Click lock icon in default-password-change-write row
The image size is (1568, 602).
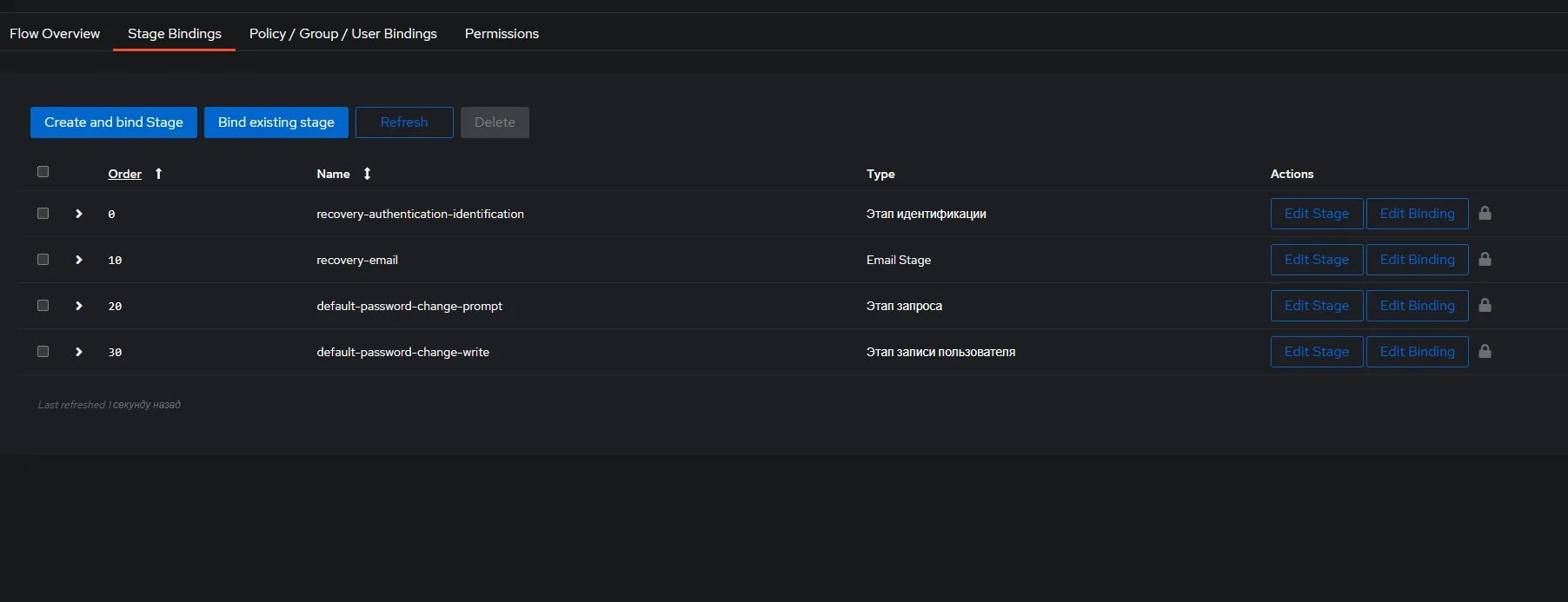(1485, 352)
